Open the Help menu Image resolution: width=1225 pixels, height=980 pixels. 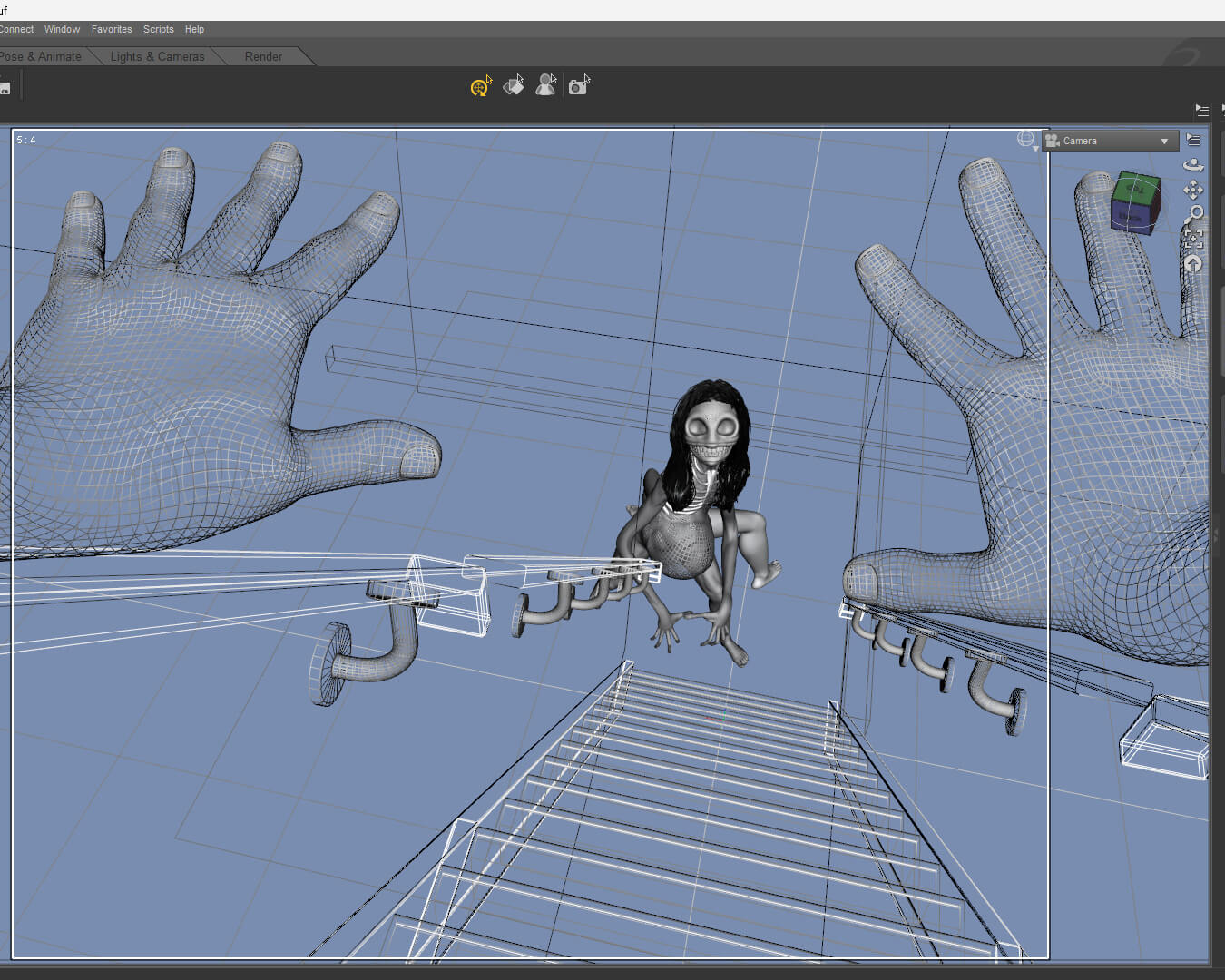(194, 29)
